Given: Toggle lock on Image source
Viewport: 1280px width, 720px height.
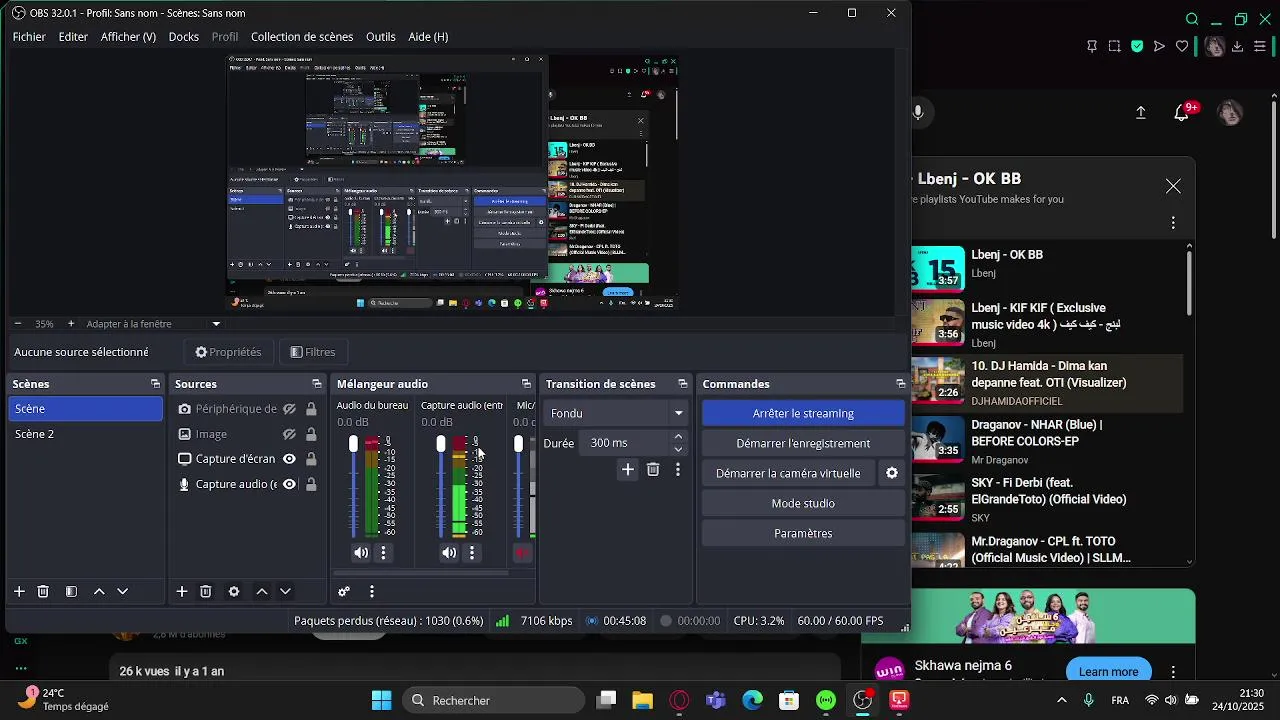Looking at the screenshot, I should (x=311, y=434).
